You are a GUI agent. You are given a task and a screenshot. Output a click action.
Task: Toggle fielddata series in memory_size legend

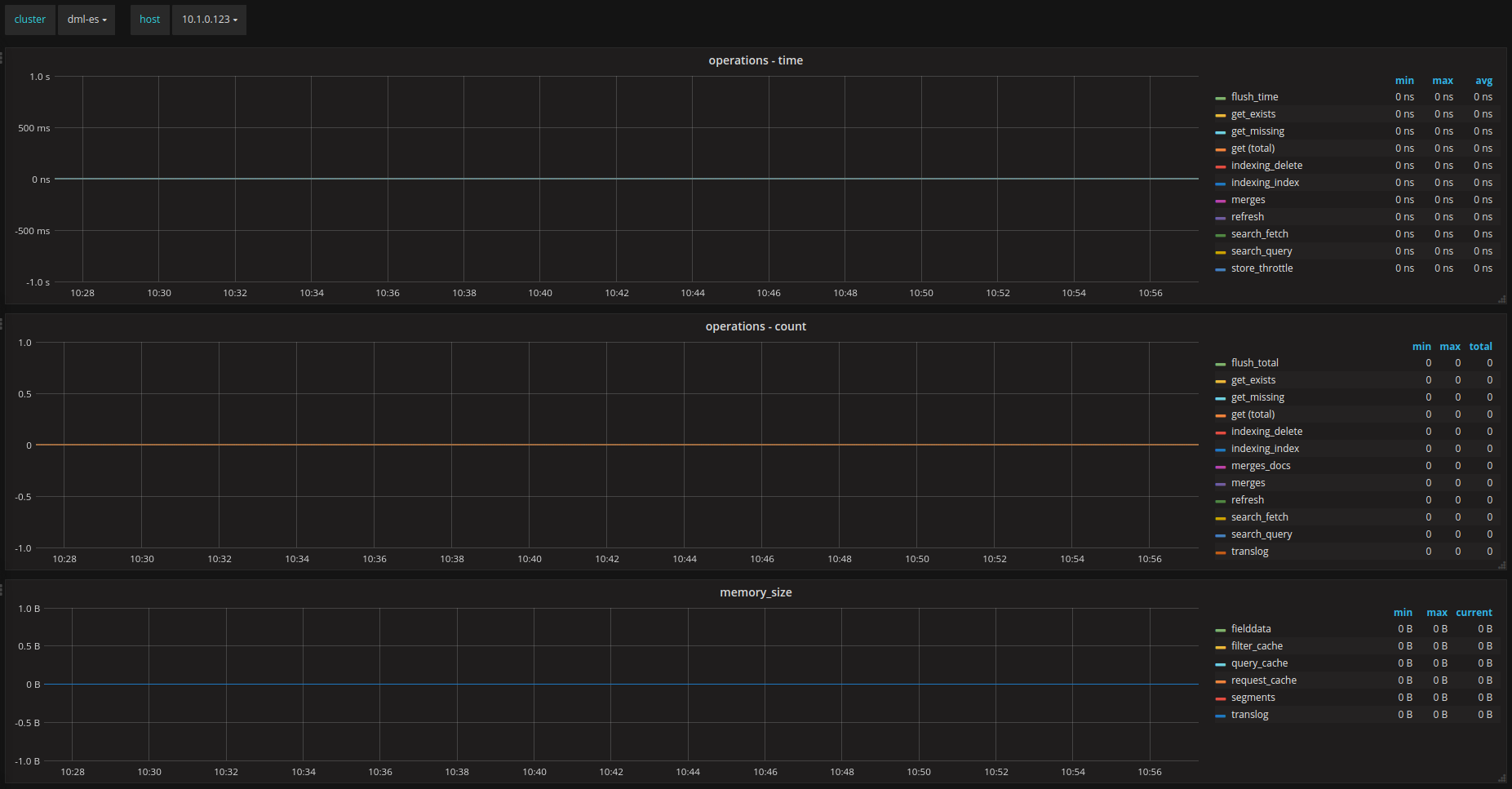tap(1251, 629)
